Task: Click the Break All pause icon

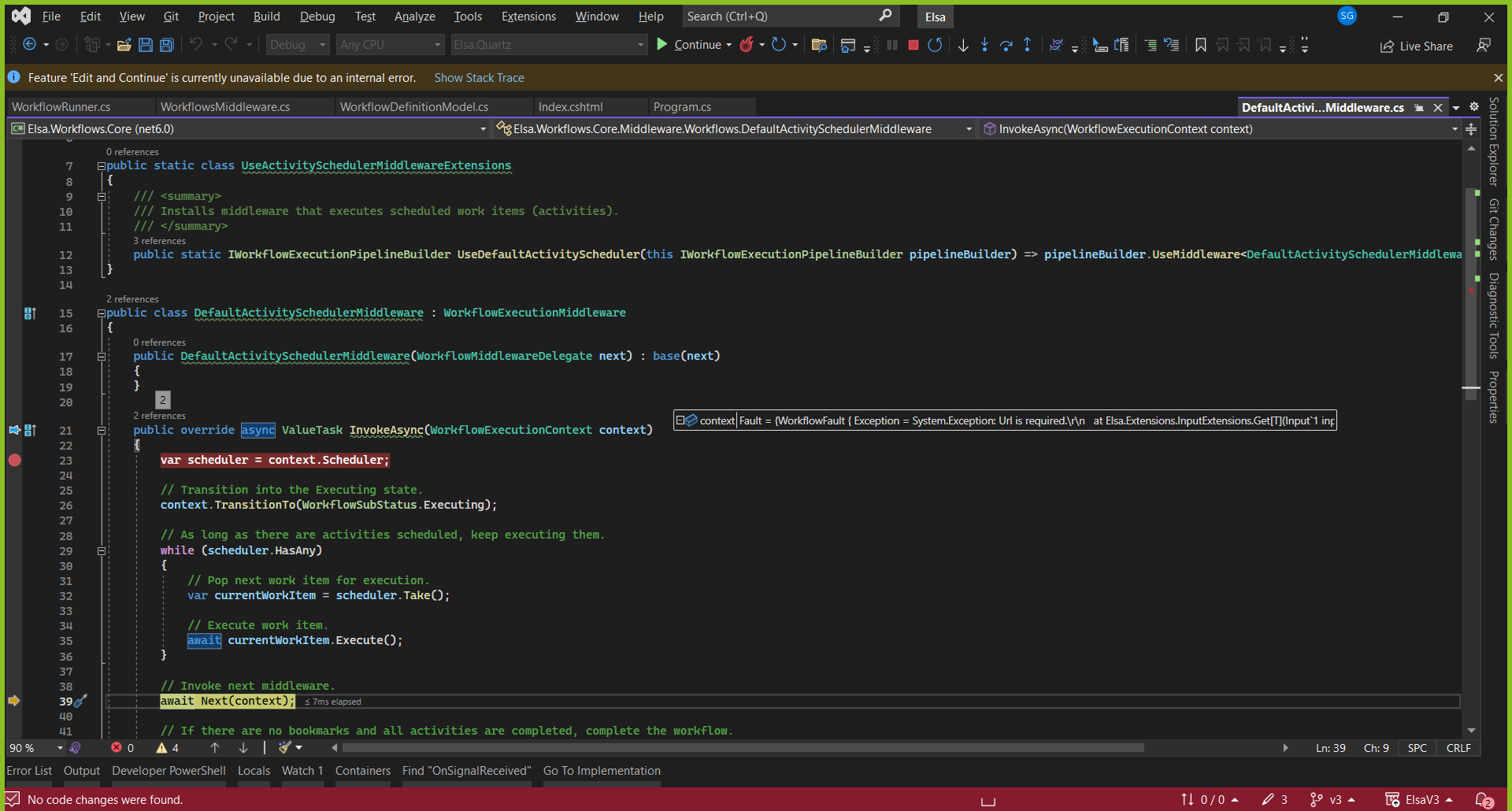Action: tap(892, 45)
